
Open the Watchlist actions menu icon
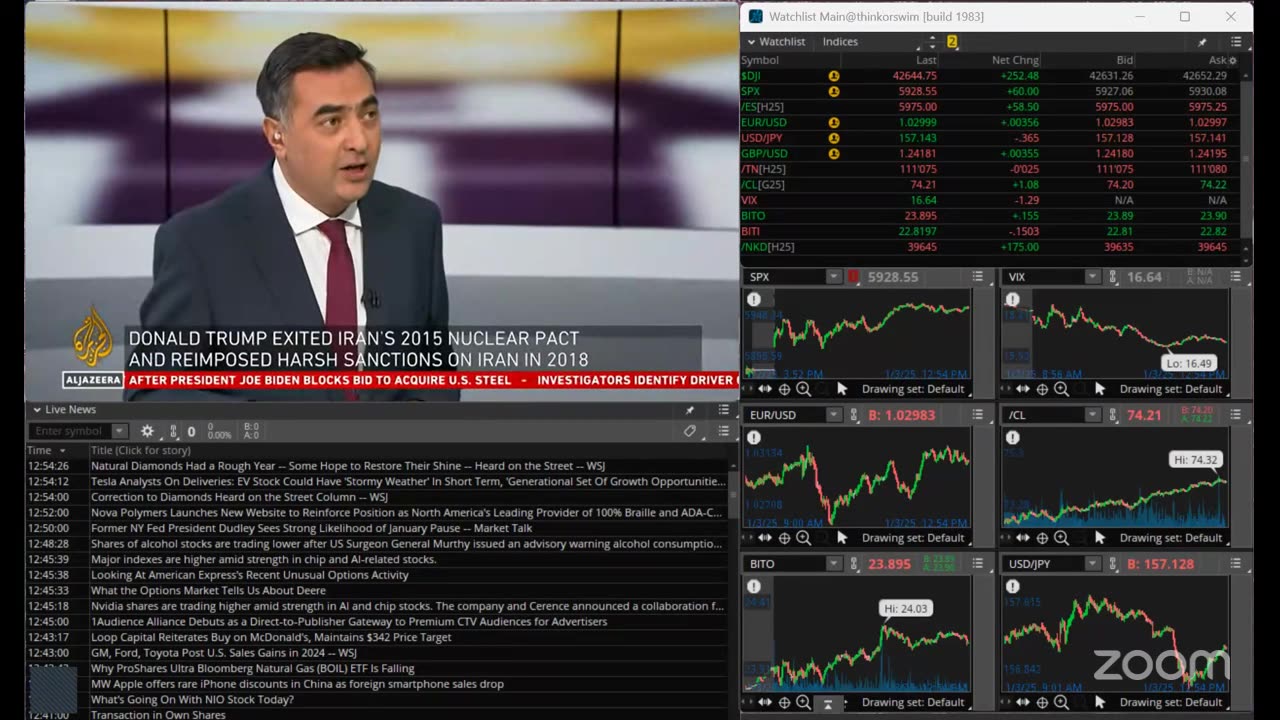click(1236, 42)
